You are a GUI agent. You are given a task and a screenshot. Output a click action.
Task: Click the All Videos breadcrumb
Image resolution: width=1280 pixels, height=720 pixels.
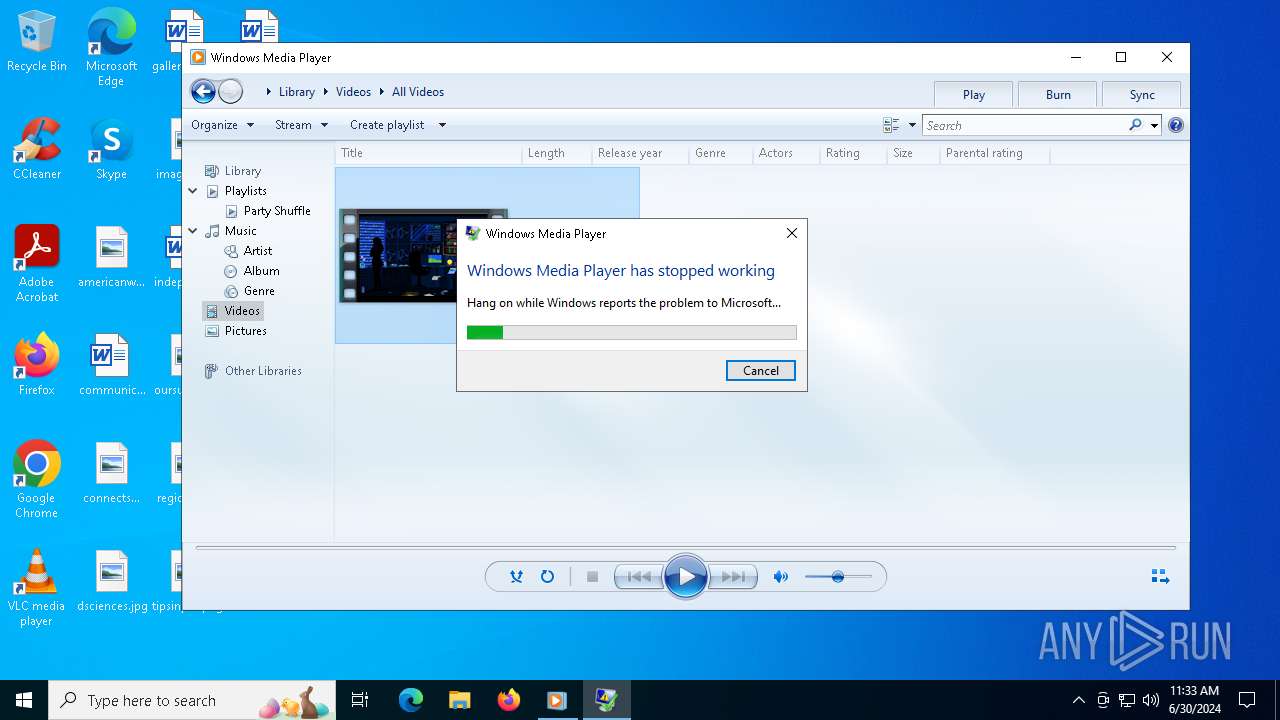418,92
